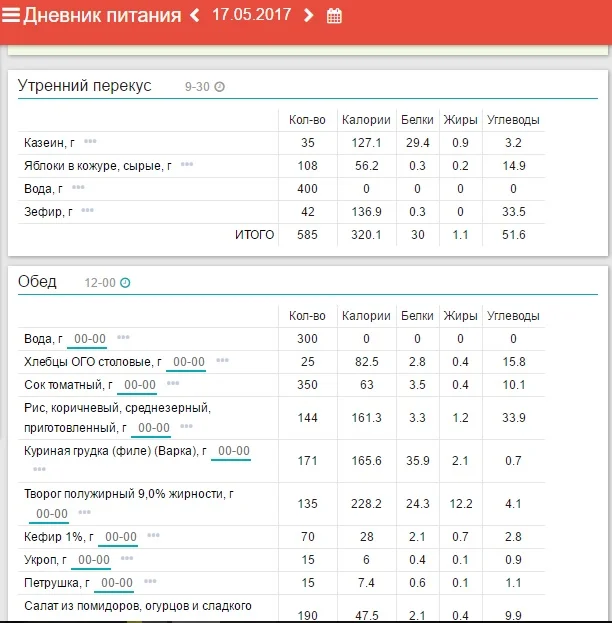Open options dots for Кефир 1%

tap(153, 535)
